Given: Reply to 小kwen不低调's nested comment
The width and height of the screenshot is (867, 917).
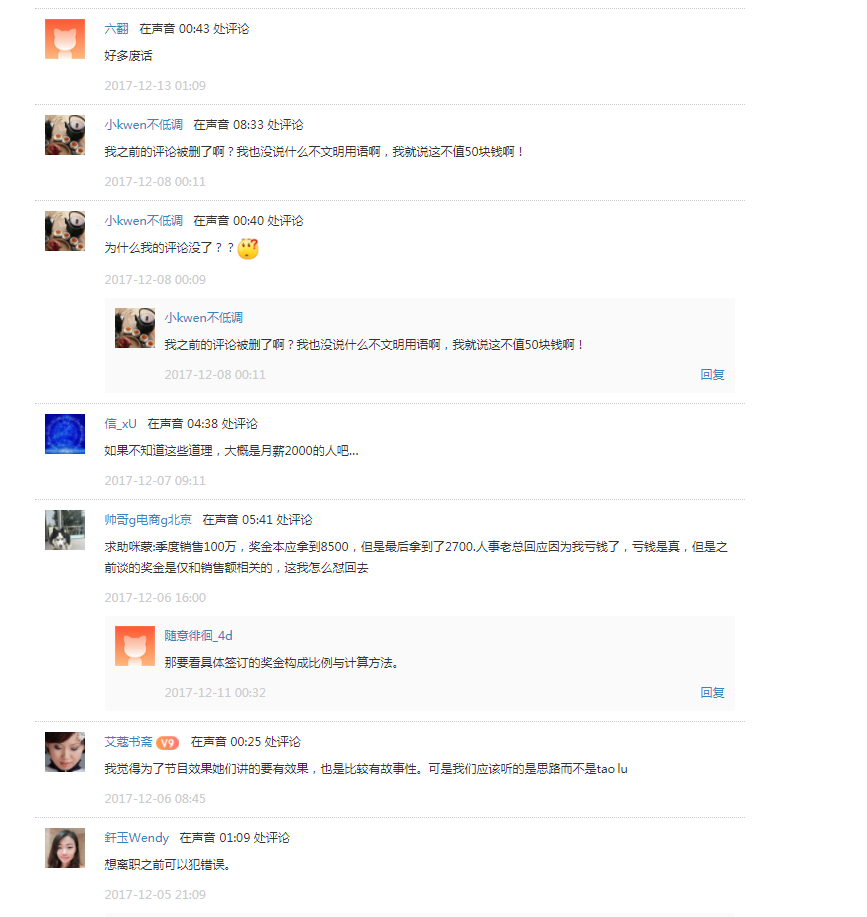Looking at the screenshot, I should click(x=712, y=374).
